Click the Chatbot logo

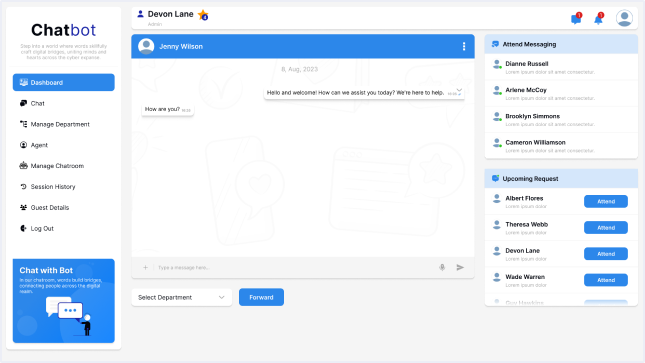click(x=63, y=30)
